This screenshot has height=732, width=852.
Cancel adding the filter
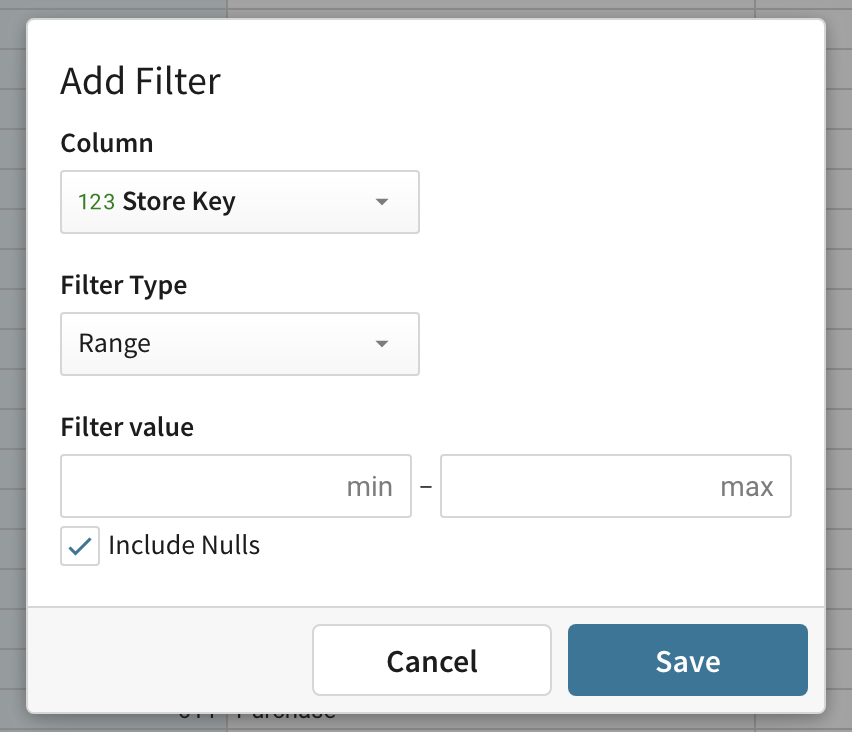tap(432, 660)
